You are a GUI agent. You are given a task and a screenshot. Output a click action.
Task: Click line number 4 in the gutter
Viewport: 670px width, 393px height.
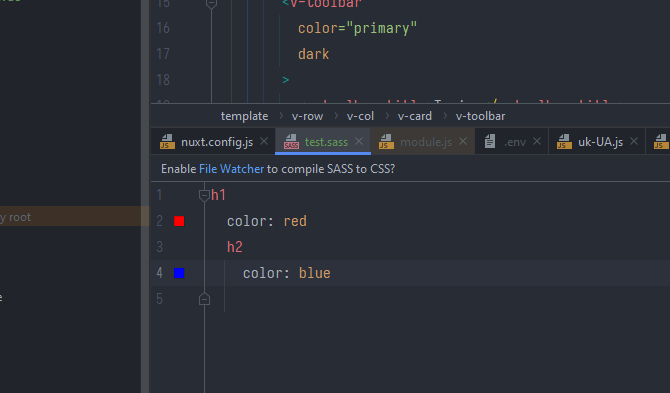(x=159, y=273)
